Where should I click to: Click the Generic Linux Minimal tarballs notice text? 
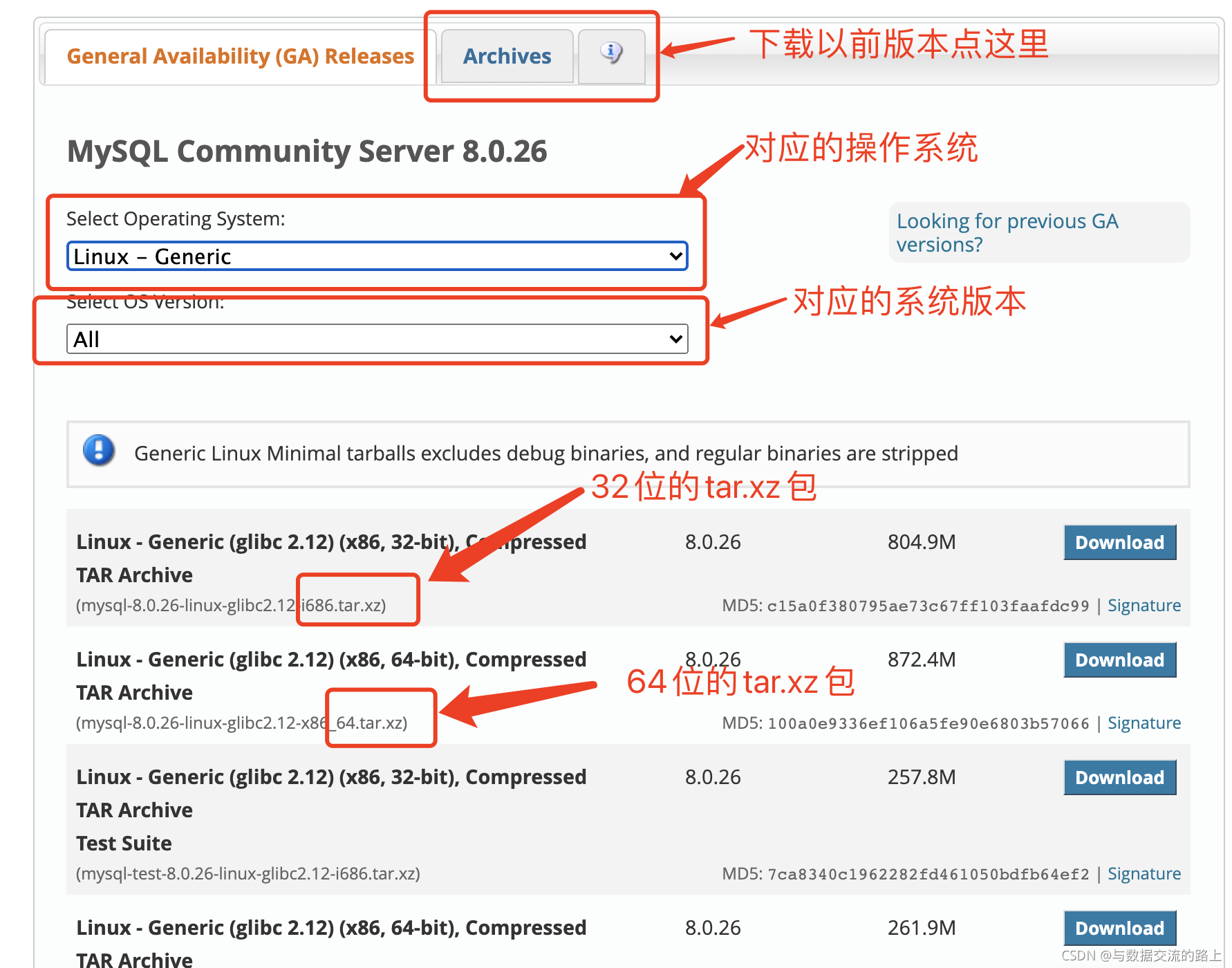(546, 454)
